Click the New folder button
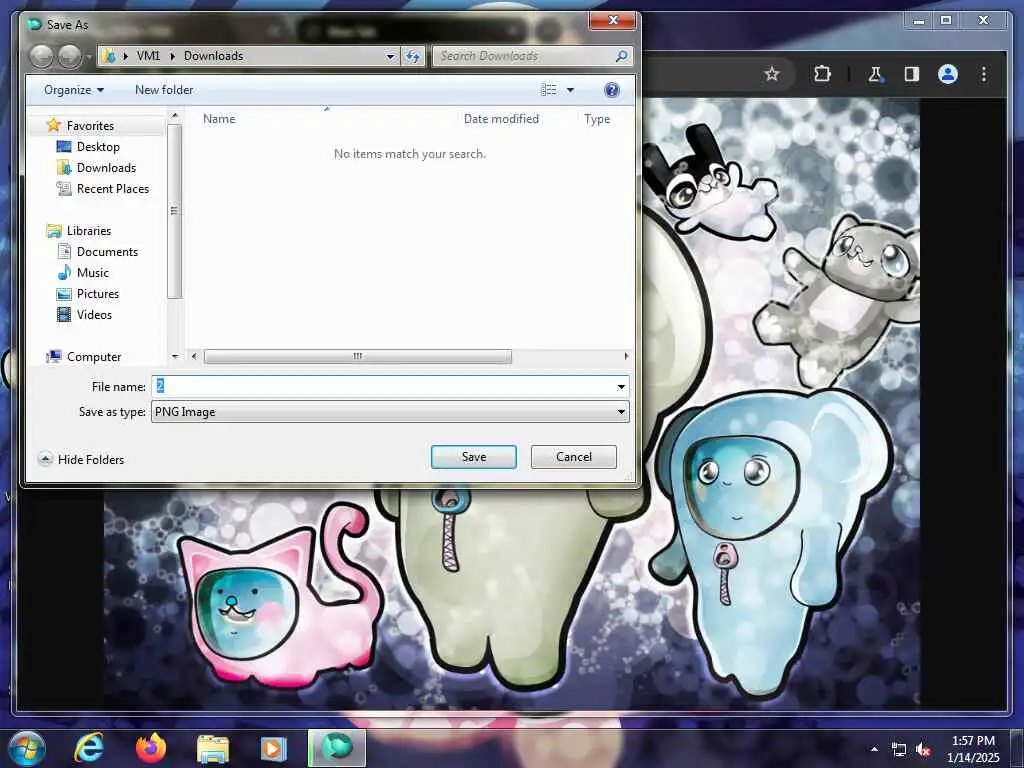Screen dimensions: 1024x768 [164, 90]
